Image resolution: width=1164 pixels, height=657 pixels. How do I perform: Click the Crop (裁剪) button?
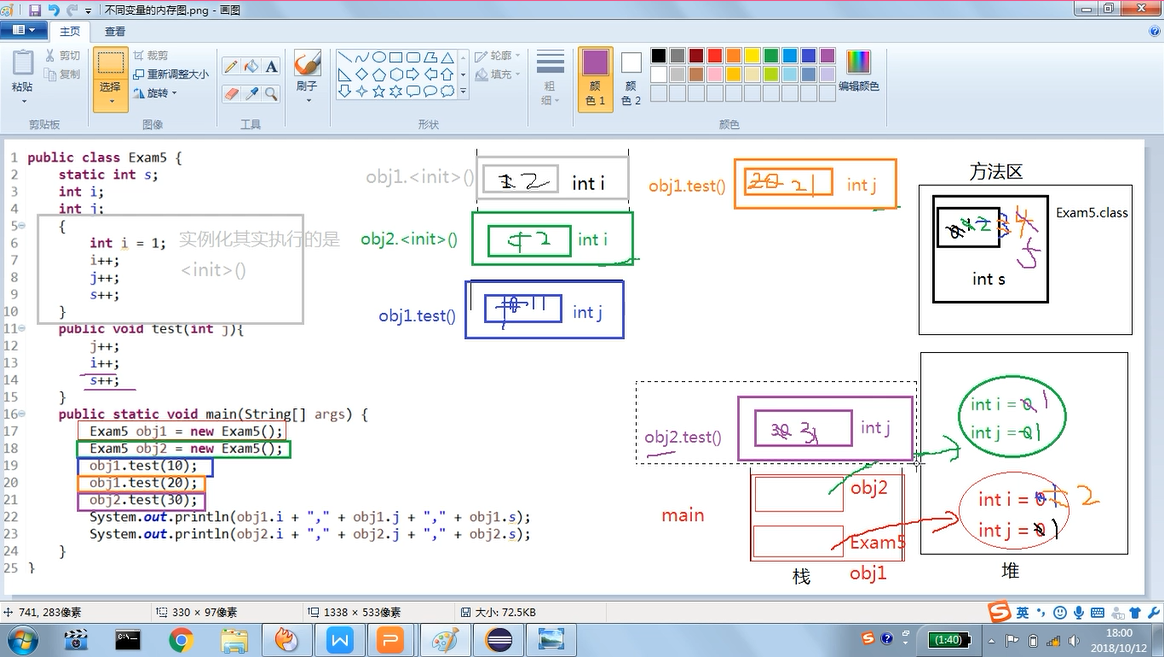point(151,56)
